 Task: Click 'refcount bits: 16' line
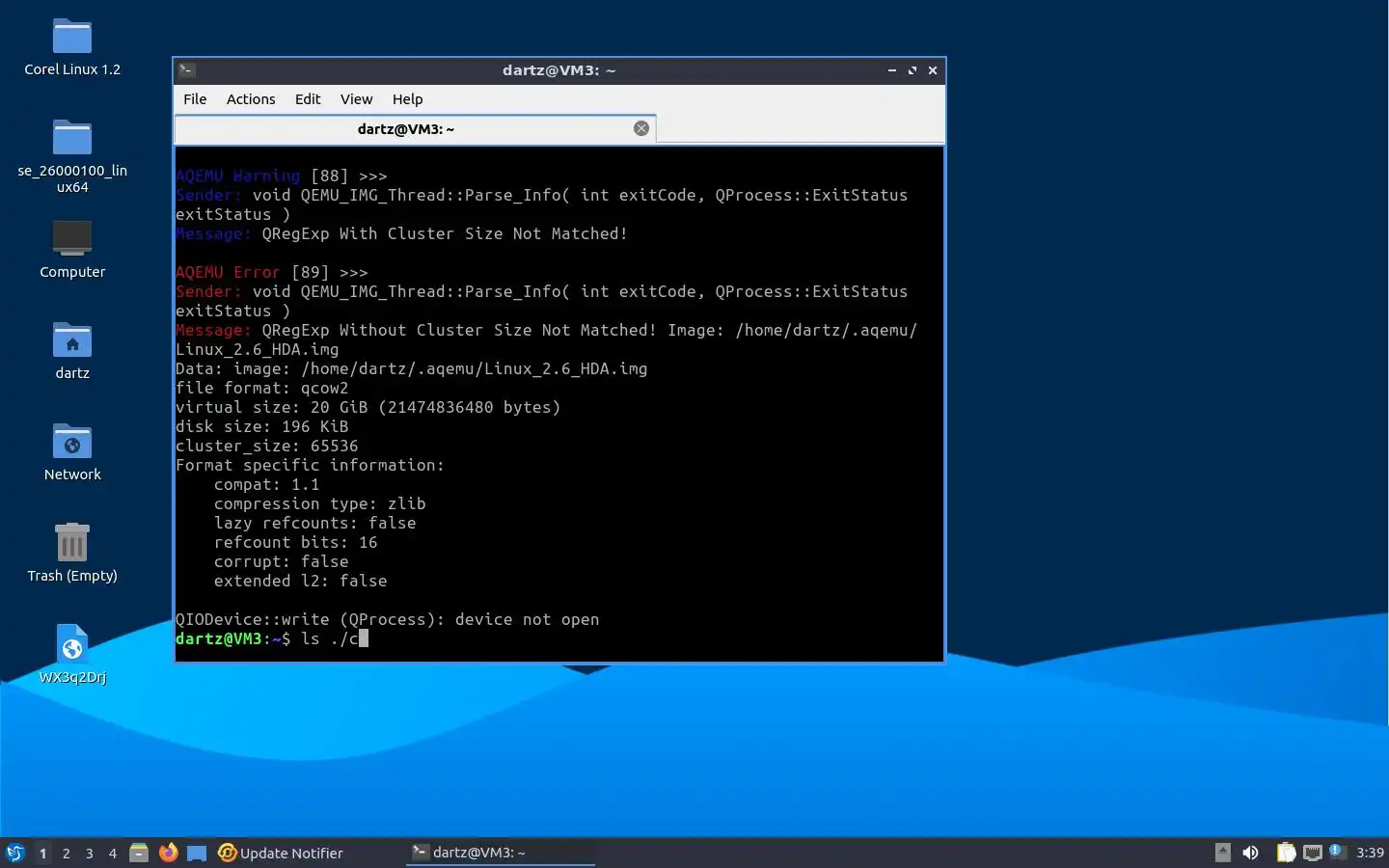(x=296, y=542)
